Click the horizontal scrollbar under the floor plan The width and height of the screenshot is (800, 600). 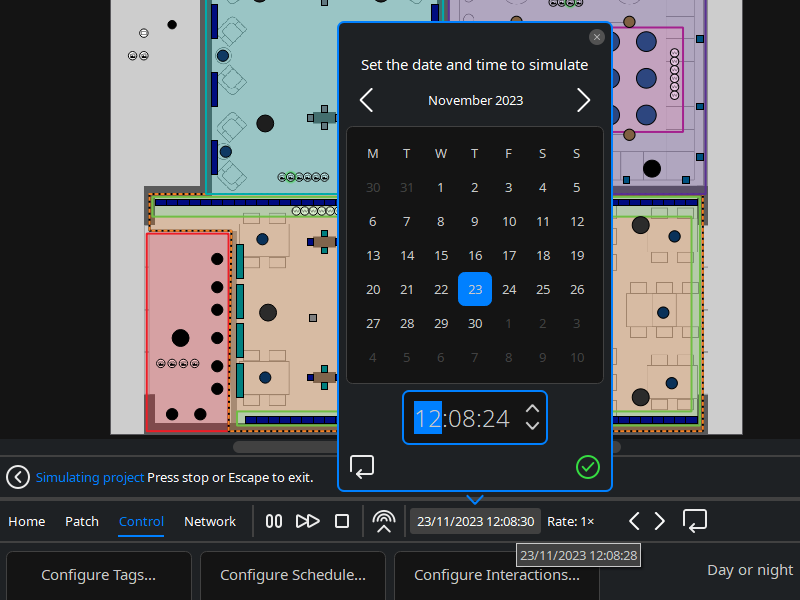click(427, 447)
